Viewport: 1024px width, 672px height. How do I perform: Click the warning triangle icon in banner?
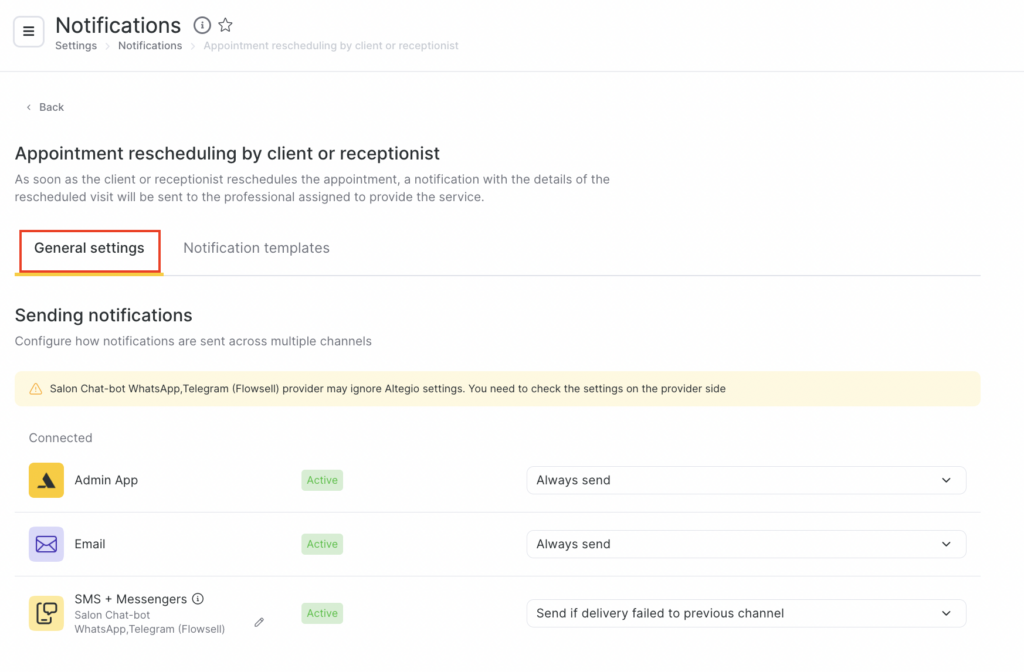[x=36, y=389]
